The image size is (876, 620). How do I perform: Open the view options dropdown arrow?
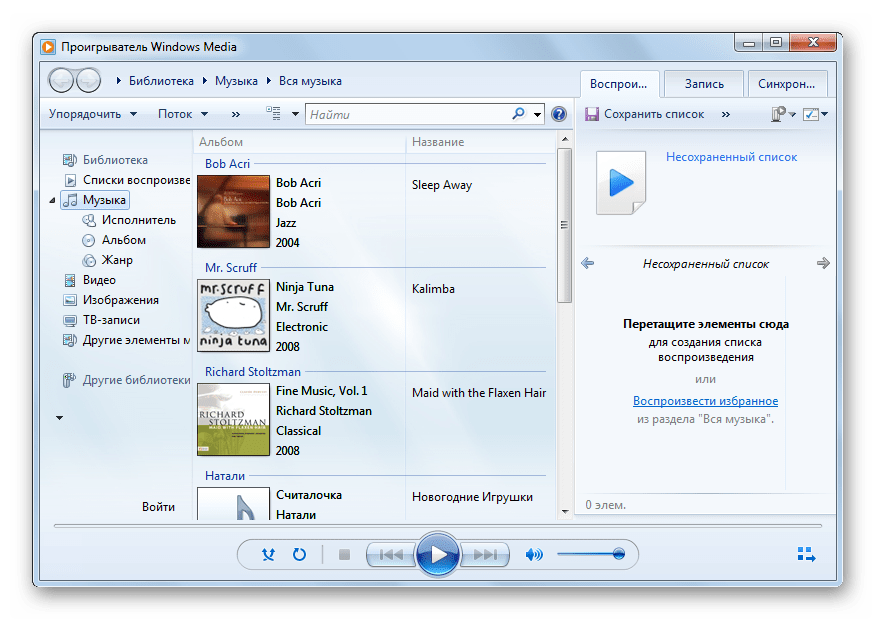[295, 114]
